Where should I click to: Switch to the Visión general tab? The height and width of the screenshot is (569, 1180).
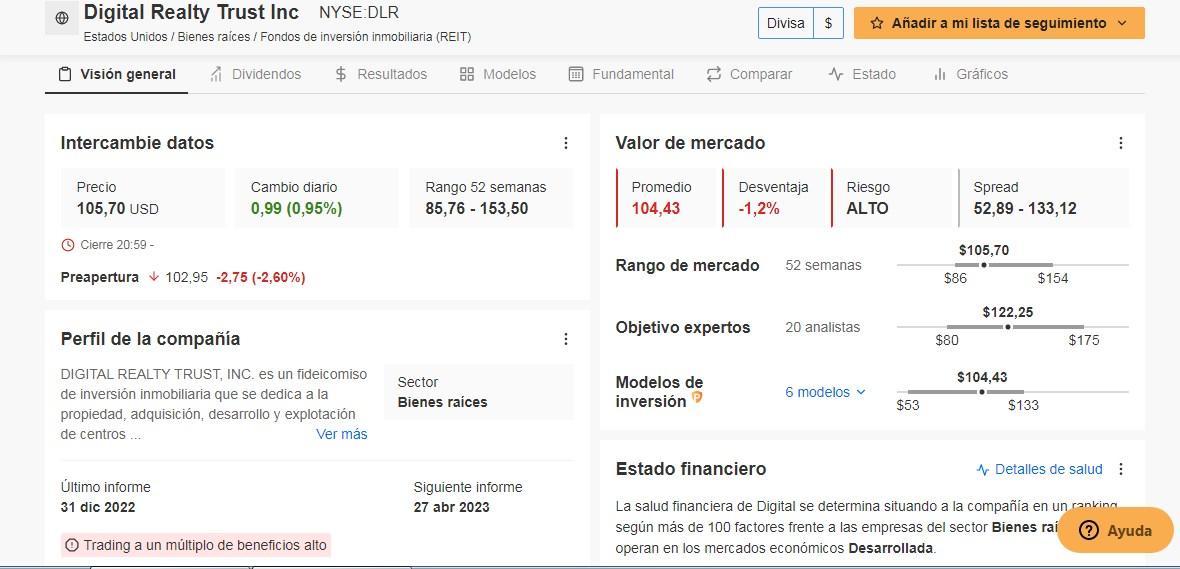click(117, 74)
